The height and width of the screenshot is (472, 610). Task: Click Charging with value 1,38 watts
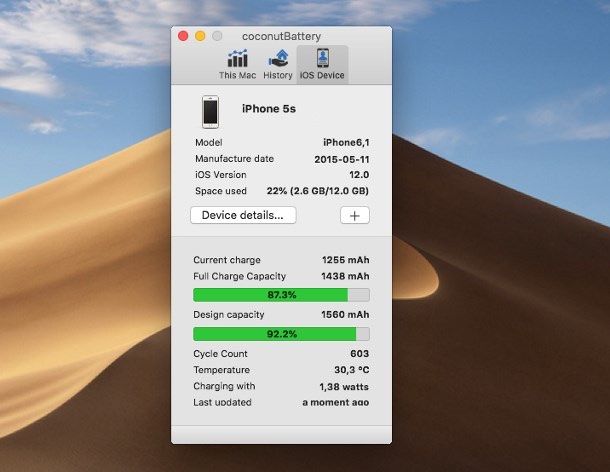[x=344, y=386]
